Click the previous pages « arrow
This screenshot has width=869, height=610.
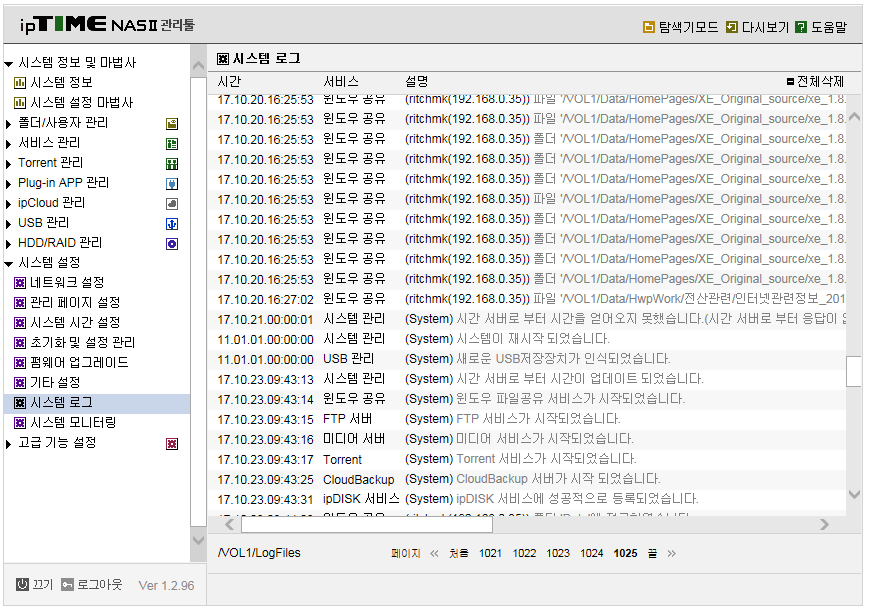click(434, 553)
